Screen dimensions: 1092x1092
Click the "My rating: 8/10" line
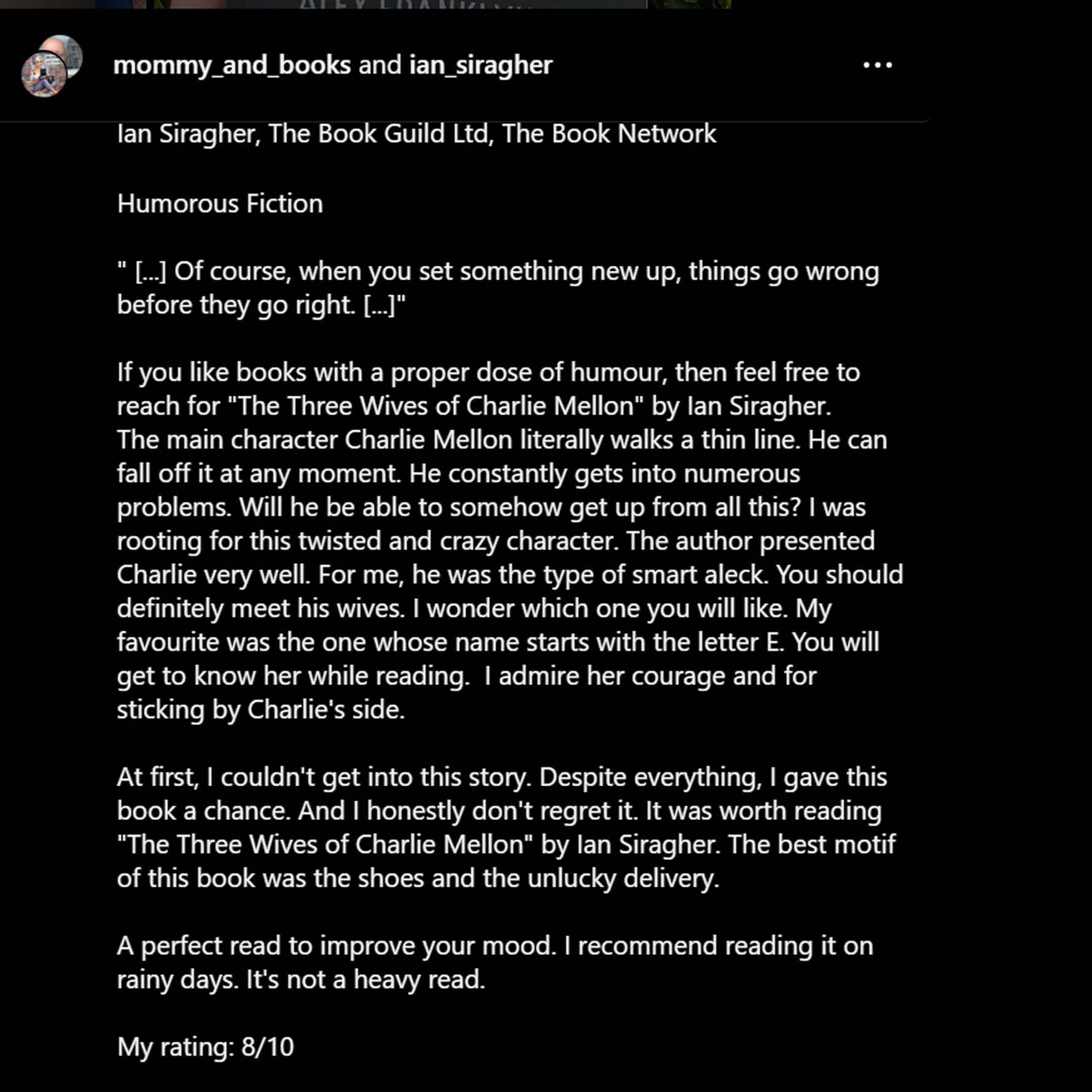tap(205, 1047)
